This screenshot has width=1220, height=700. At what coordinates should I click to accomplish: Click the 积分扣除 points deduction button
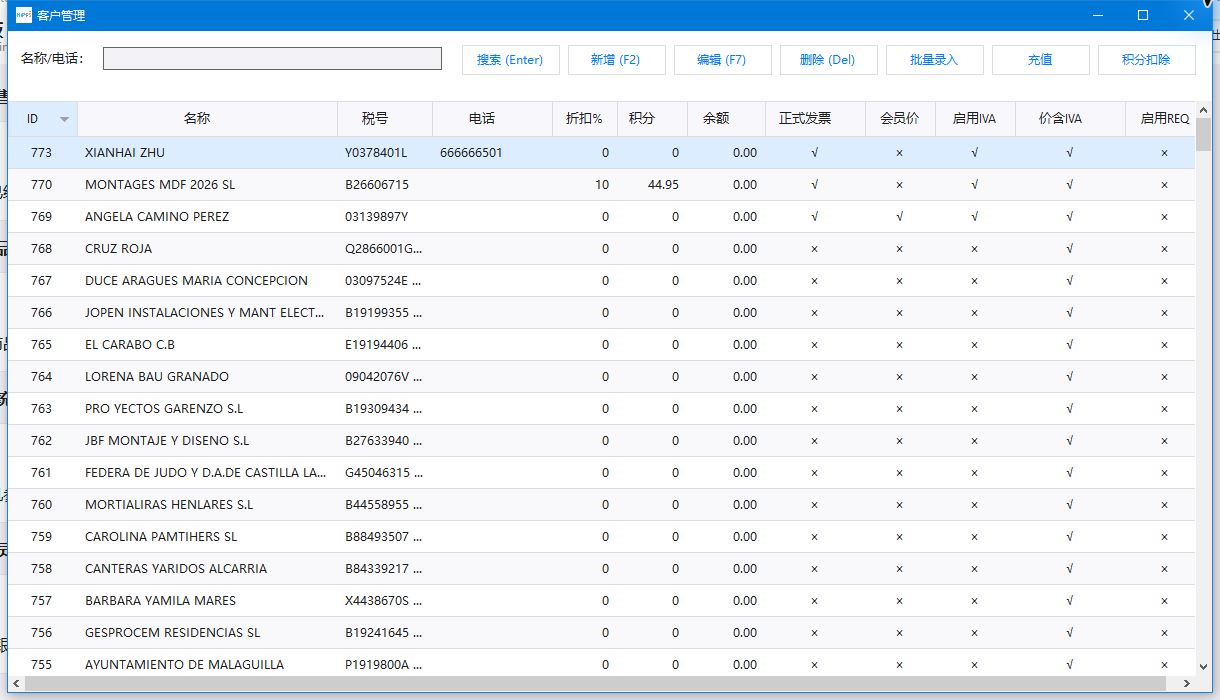point(1146,60)
